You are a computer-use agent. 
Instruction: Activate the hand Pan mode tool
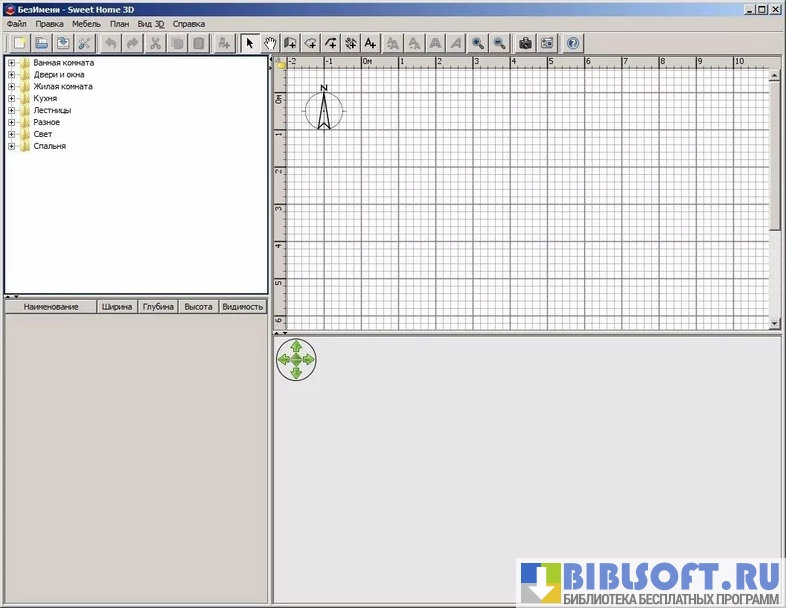269,43
